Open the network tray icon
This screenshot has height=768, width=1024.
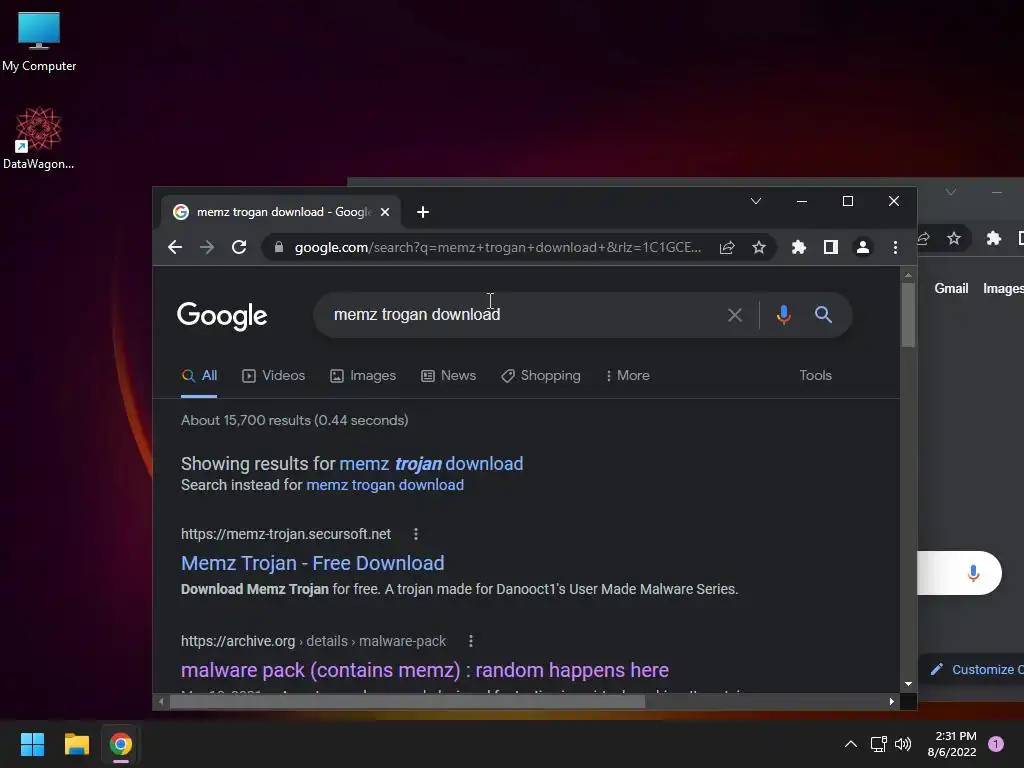pos(878,744)
